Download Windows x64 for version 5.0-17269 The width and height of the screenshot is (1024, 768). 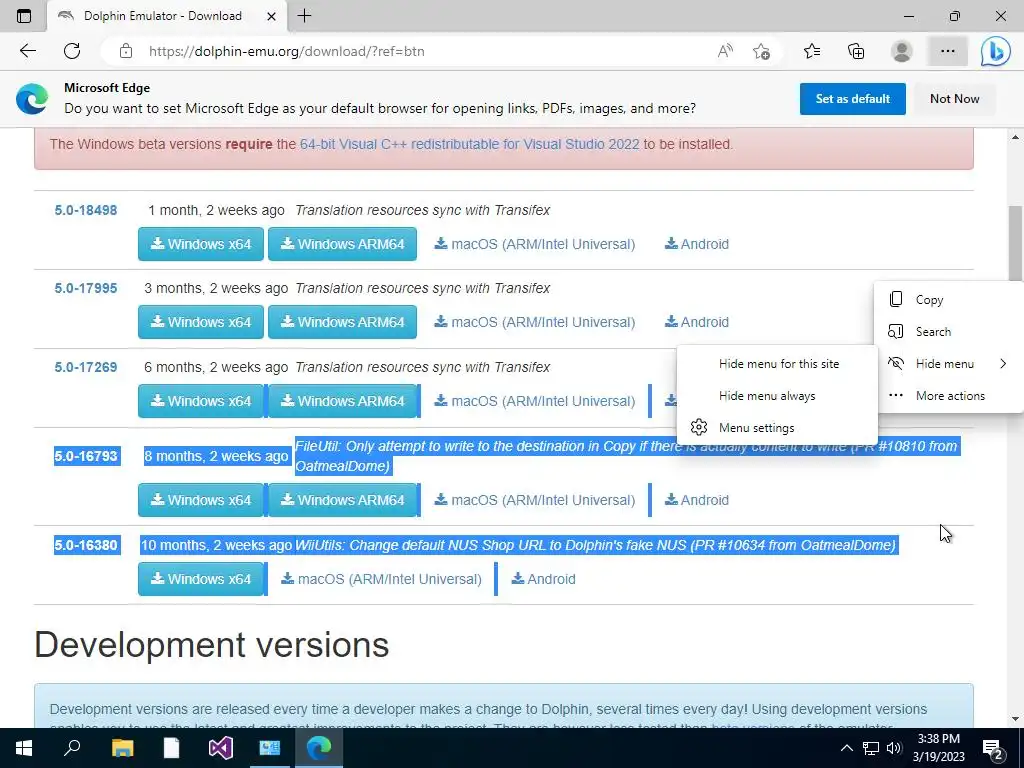tap(200, 401)
